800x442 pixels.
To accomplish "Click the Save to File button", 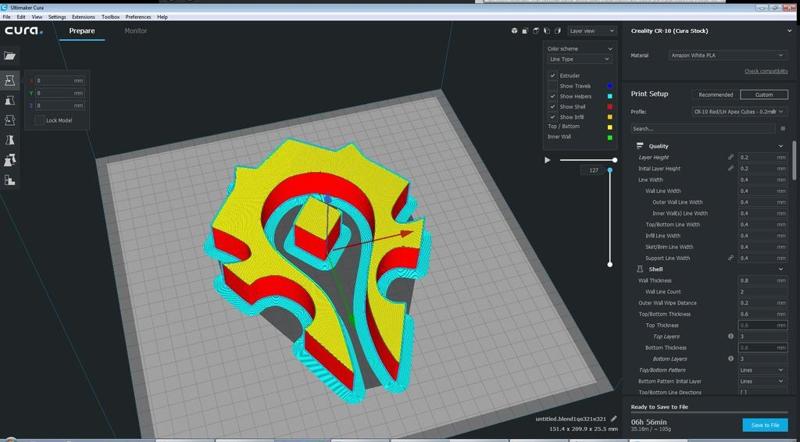I will [765, 425].
